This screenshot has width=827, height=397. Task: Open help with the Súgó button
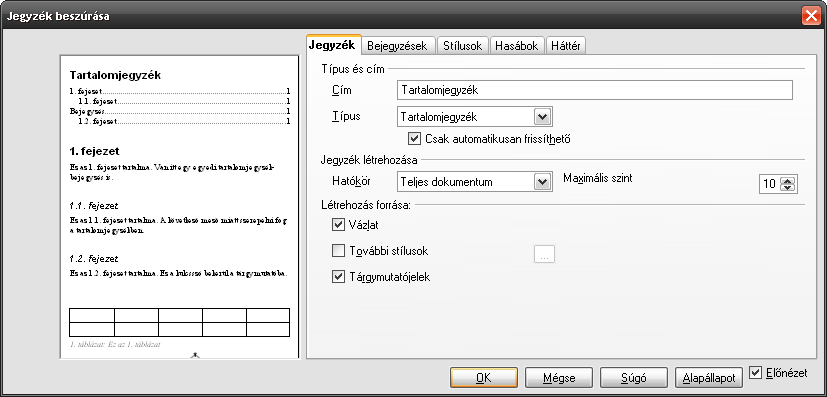coord(634,377)
